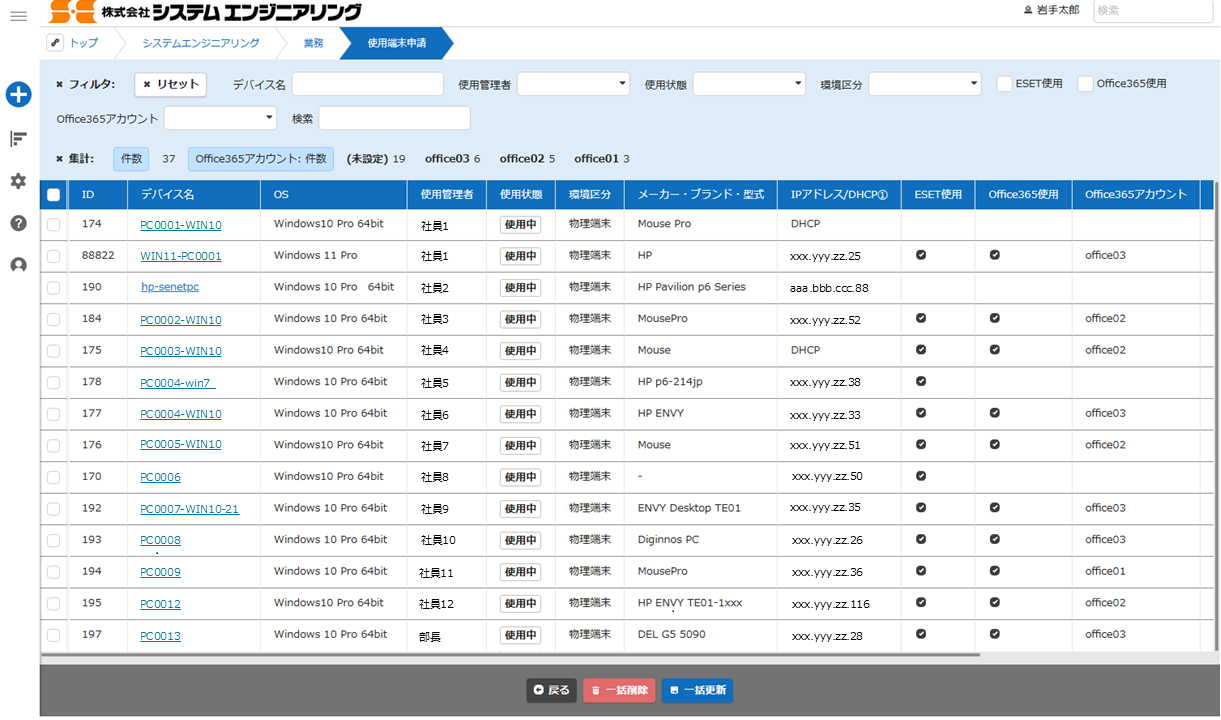Image resolution: width=1221 pixels, height=720 pixels.
Task: Click the blue plus add-new icon
Action: [x=18, y=95]
